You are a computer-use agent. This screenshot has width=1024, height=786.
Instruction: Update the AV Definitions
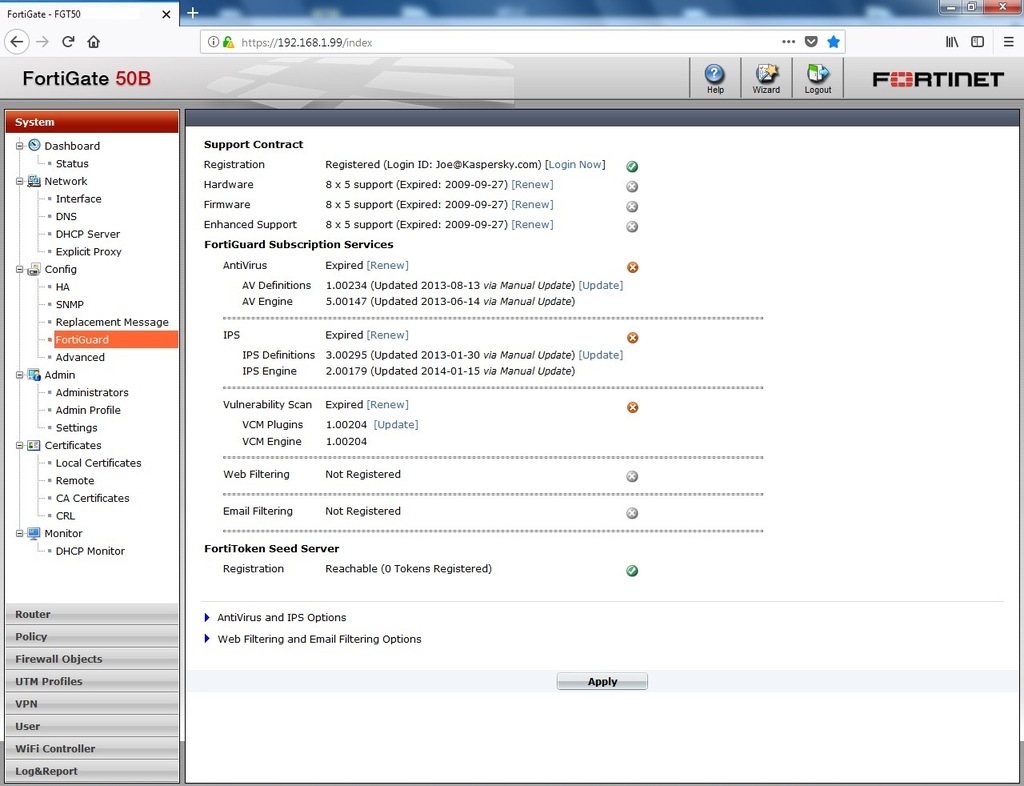(601, 285)
